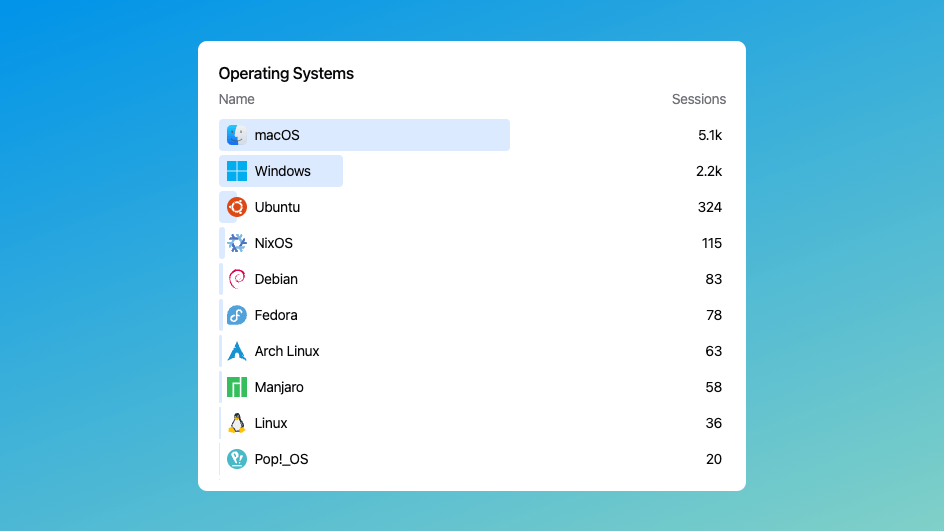This screenshot has width=944, height=531.
Task: Click the Windows sessions value 2.2k
Action: tap(709, 171)
